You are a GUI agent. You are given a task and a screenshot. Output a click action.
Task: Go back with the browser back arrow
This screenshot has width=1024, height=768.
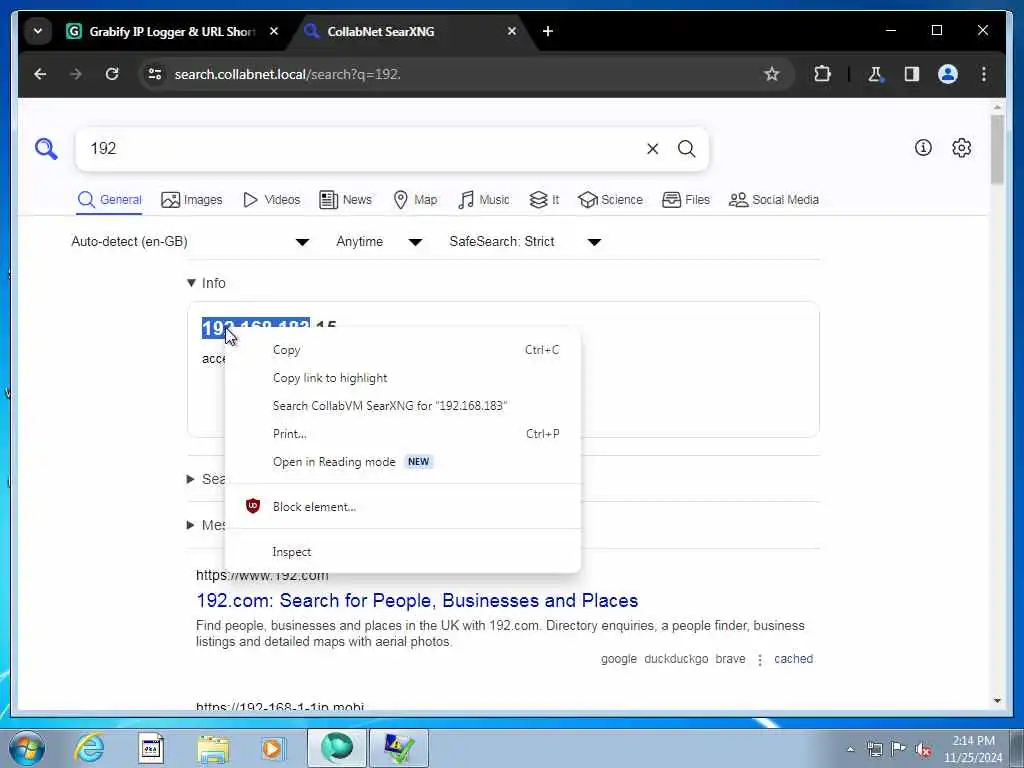[x=40, y=74]
